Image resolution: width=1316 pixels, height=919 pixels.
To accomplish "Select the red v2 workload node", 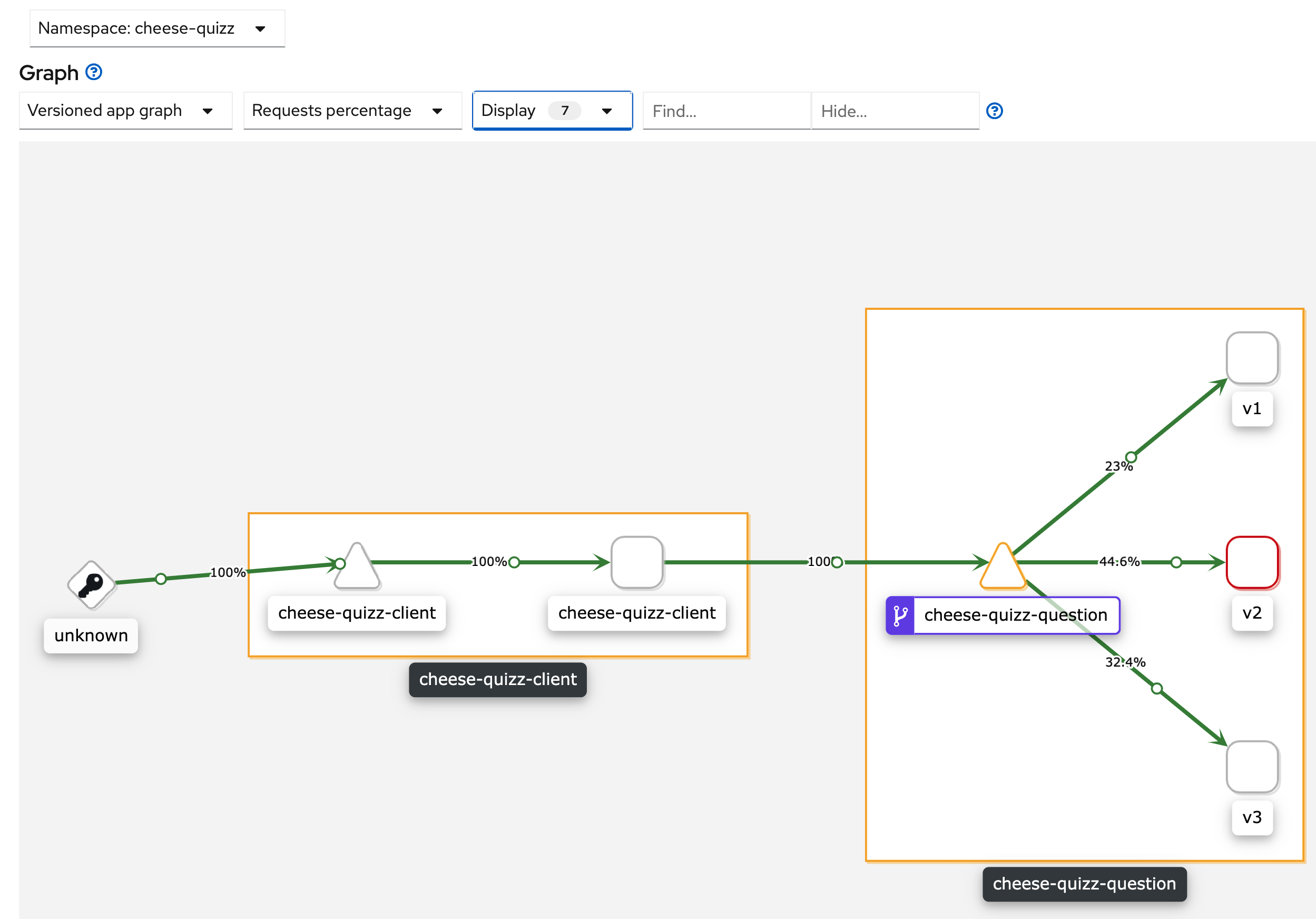I will pyautogui.click(x=1252, y=562).
